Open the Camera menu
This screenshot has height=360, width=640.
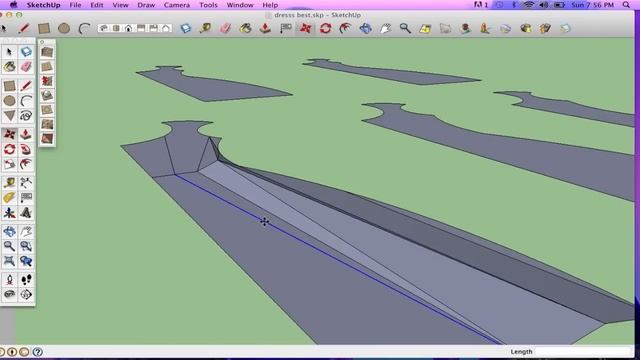(x=177, y=5)
